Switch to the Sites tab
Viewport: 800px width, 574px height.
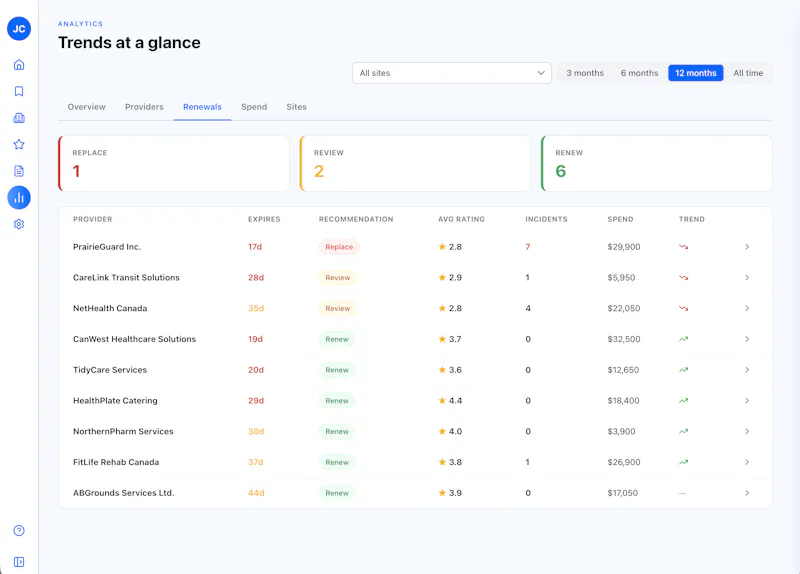point(296,107)
